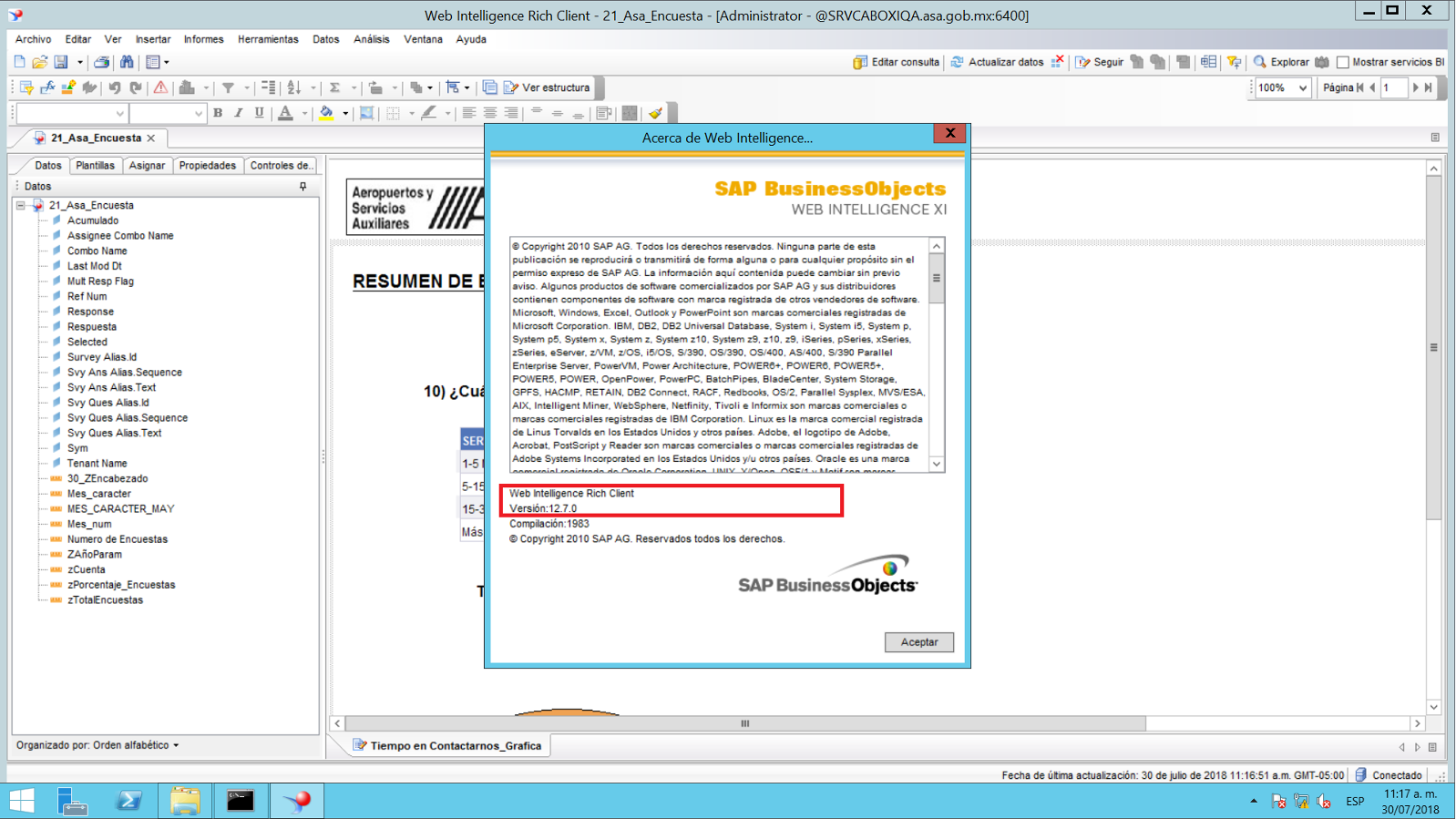Select the Tiempo en Contactarnos_Grafica report tab
This screenshot has width=1456, height=819.
coord(447,745)
